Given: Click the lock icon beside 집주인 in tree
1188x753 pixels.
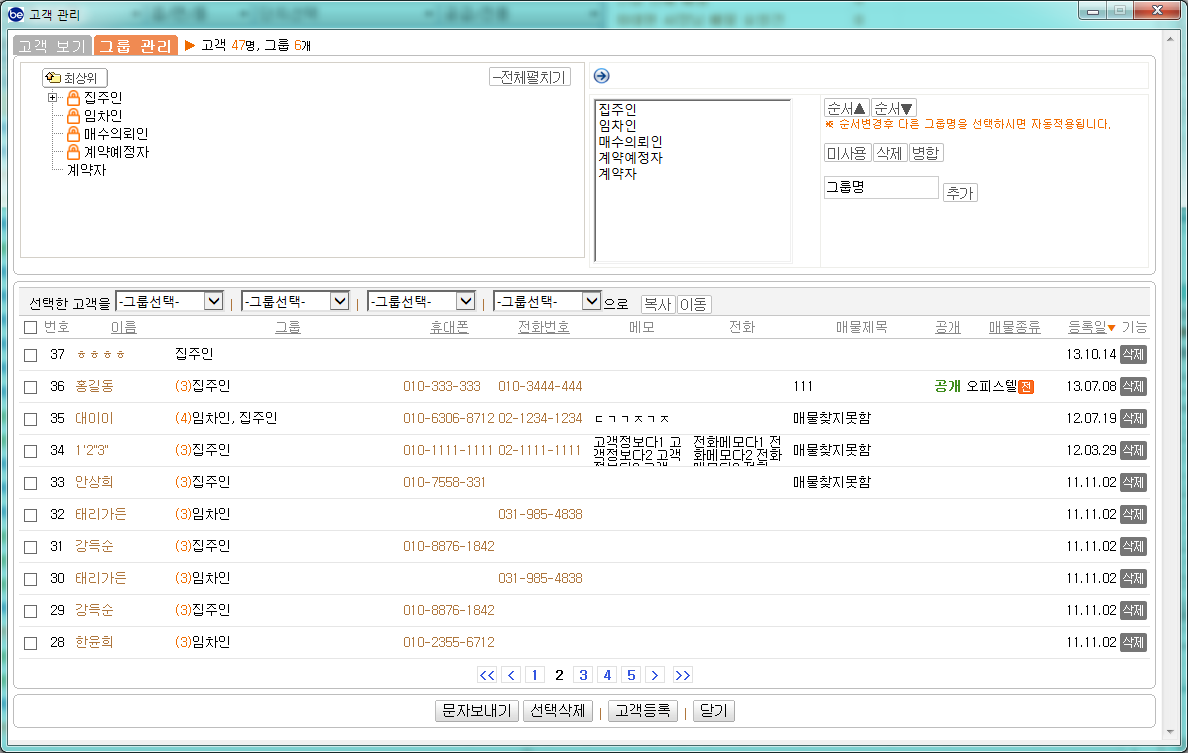Looking at the screenshot, I should click(73, 98).
